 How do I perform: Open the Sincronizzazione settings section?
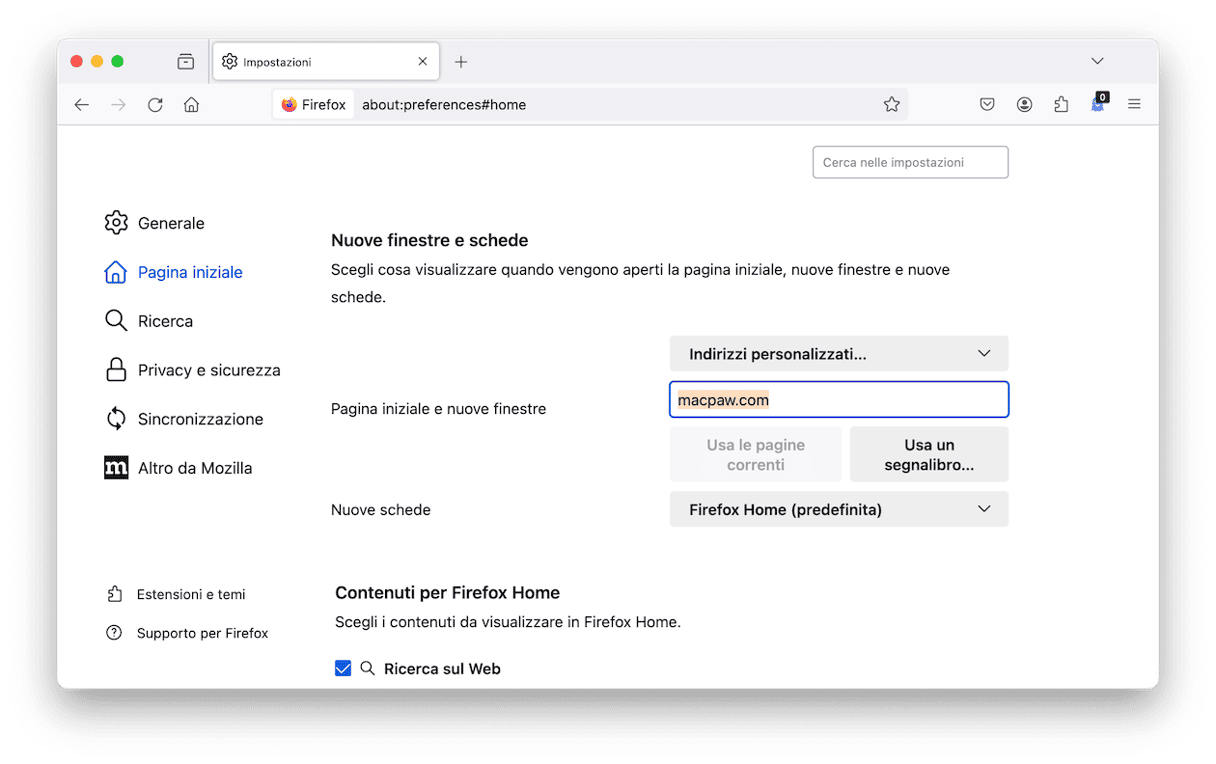point(184,419)
